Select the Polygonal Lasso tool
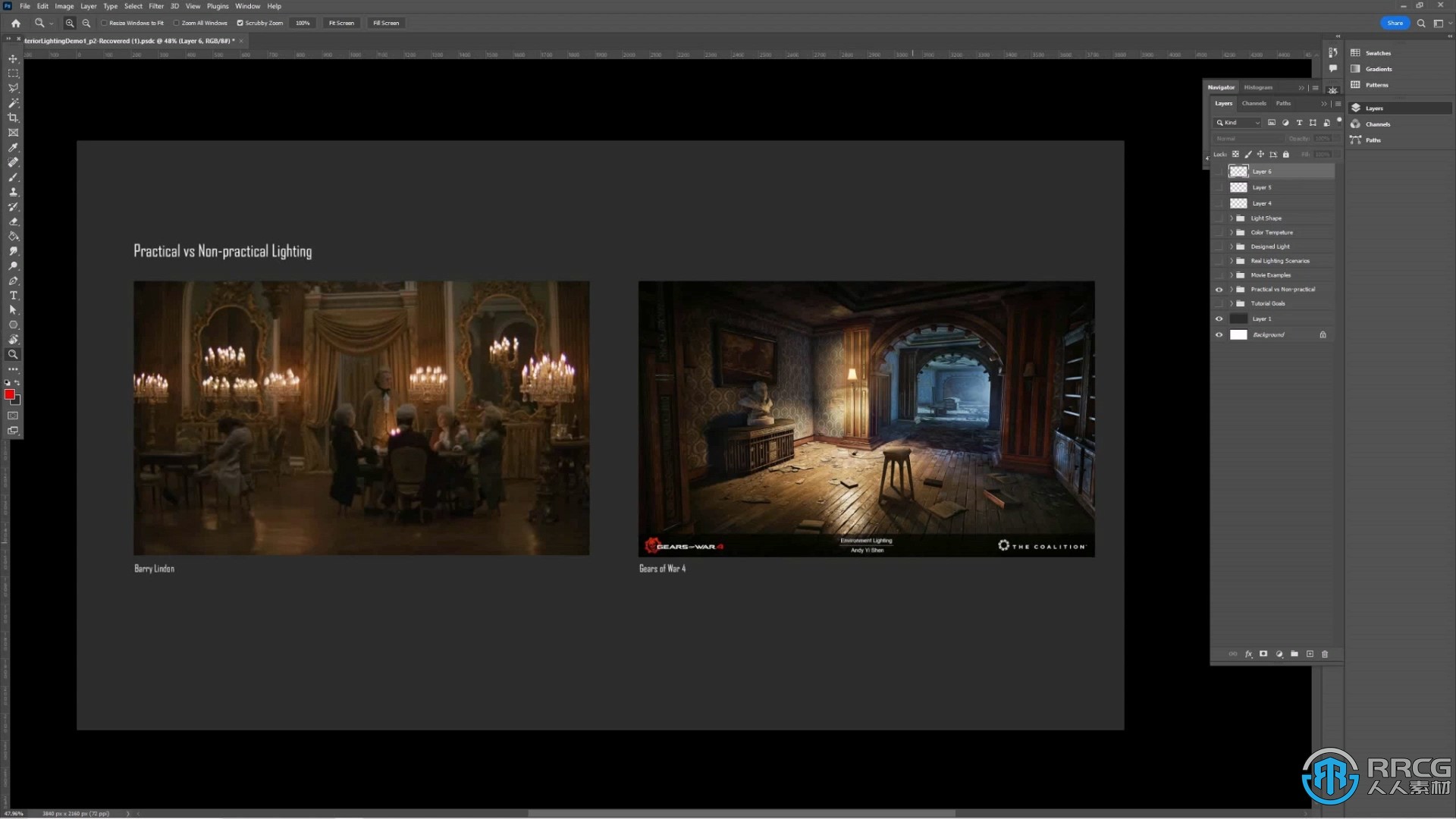 click(x=13, y=88)
